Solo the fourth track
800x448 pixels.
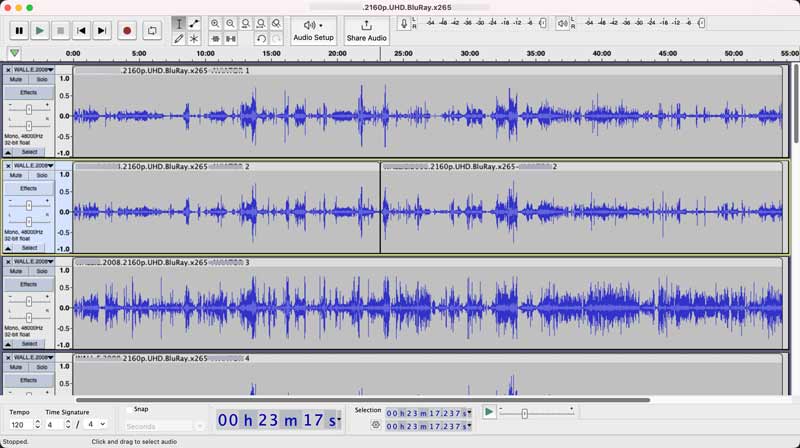[x=42, y=367]
